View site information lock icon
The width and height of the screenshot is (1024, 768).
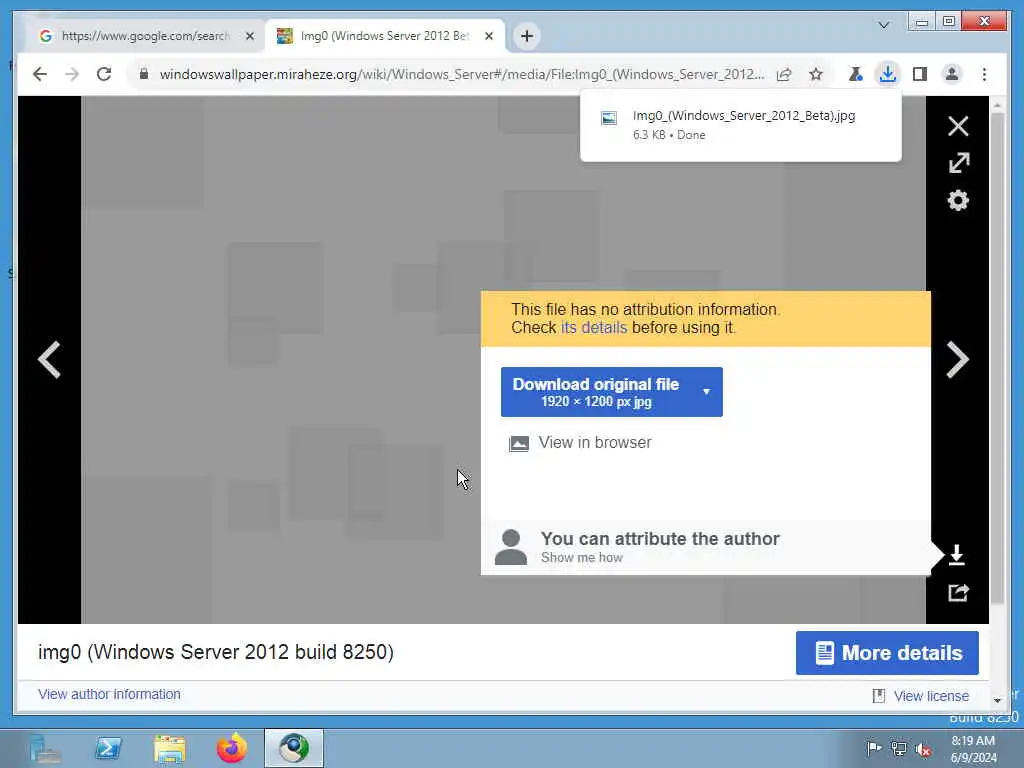tap(144, 74)
